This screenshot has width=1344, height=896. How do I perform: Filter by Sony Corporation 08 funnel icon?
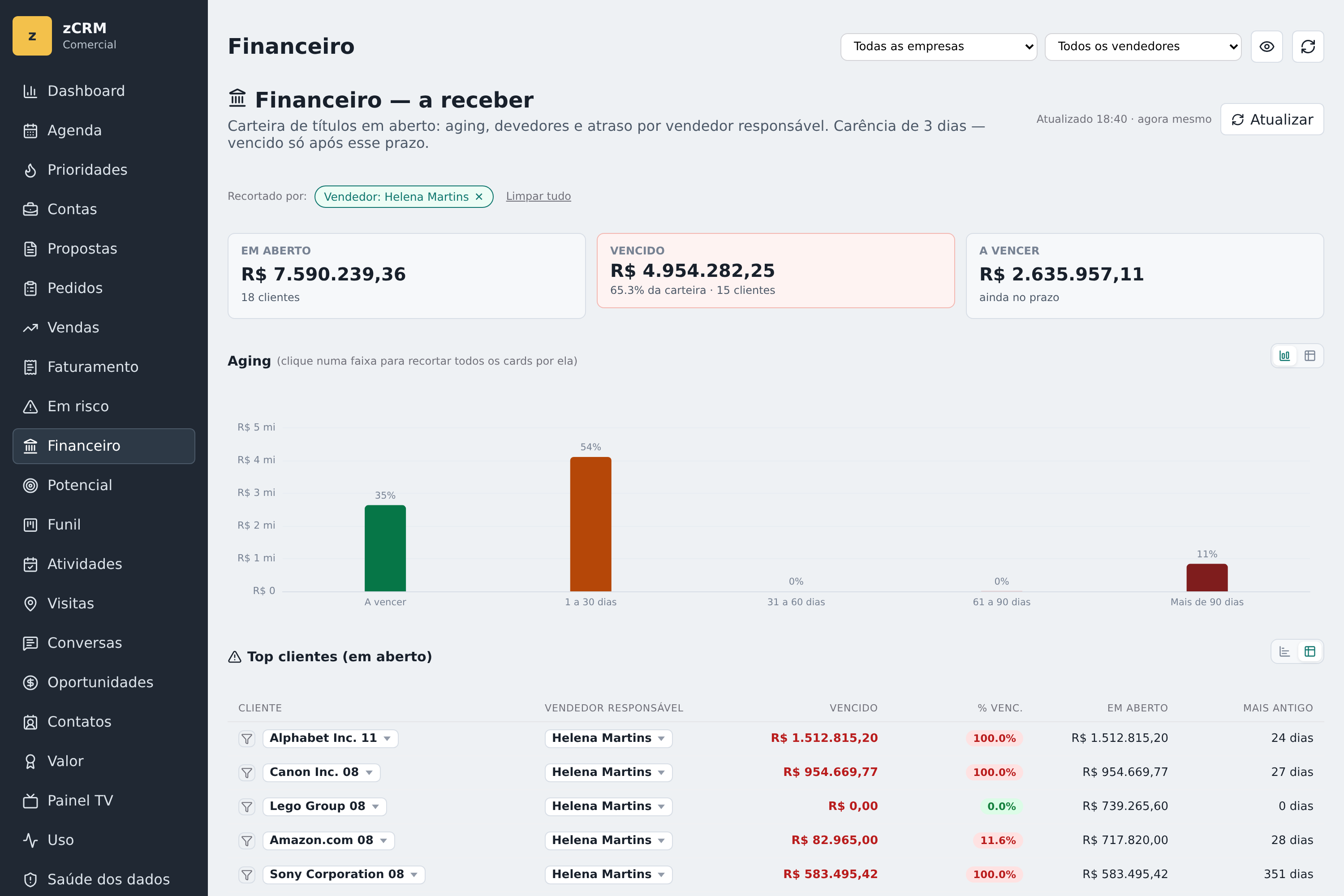(x=247, y=875)
